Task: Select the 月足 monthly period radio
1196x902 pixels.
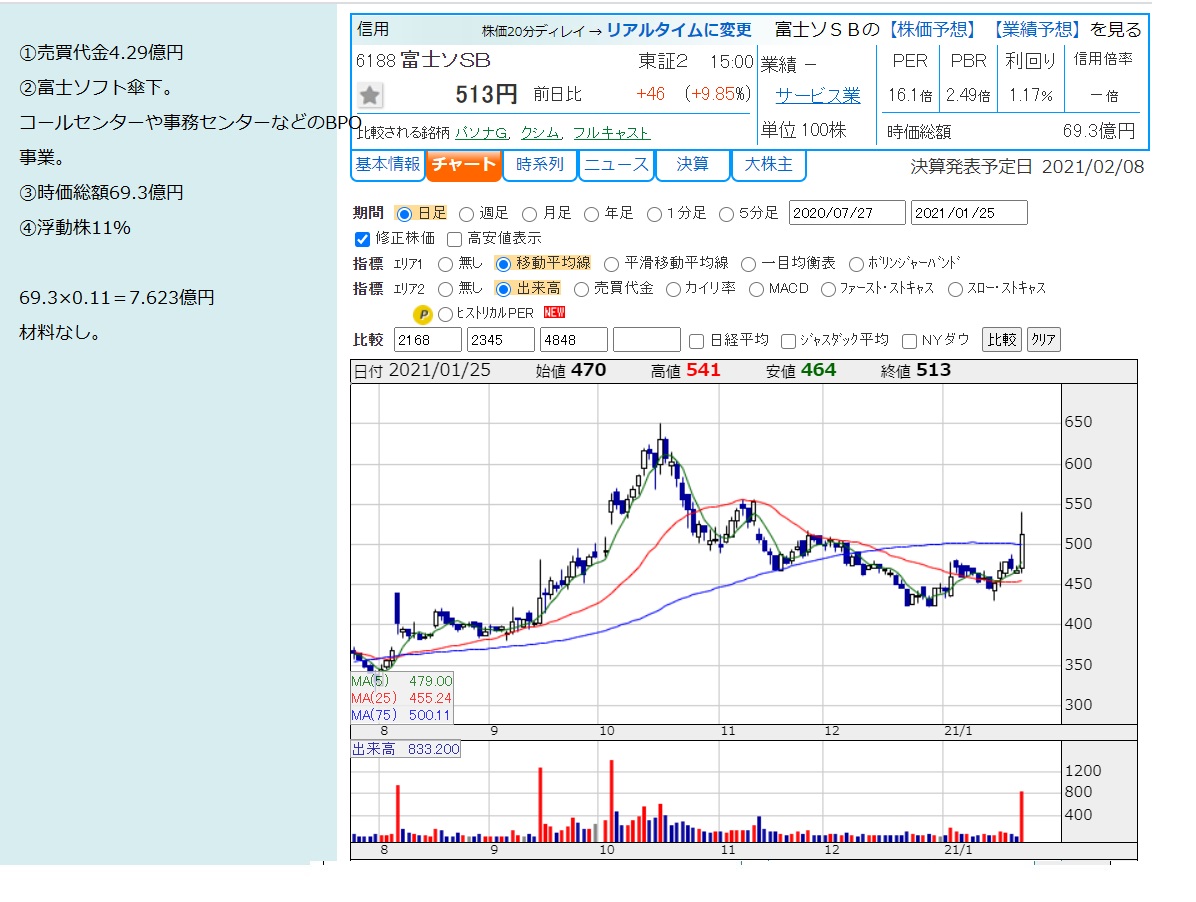Action: 529,214
